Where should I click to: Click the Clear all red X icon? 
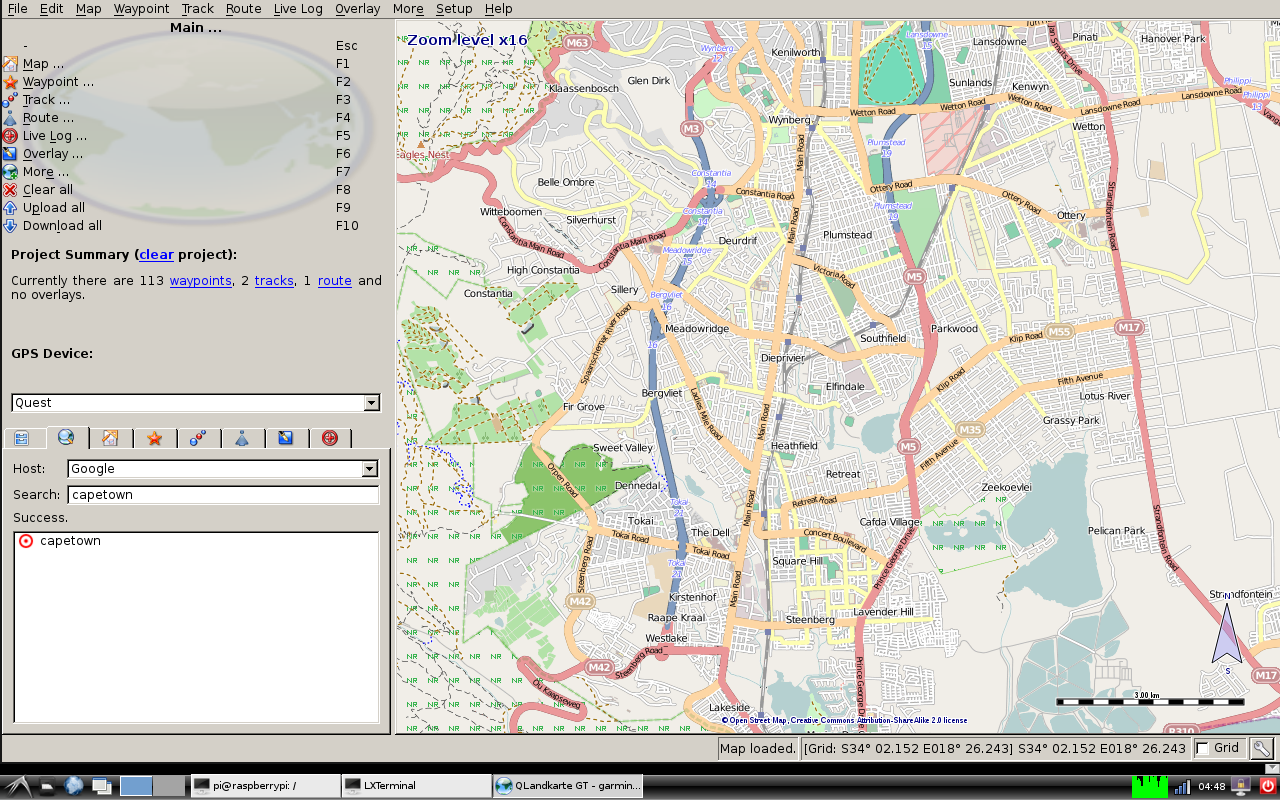click(x=10, y=190)
